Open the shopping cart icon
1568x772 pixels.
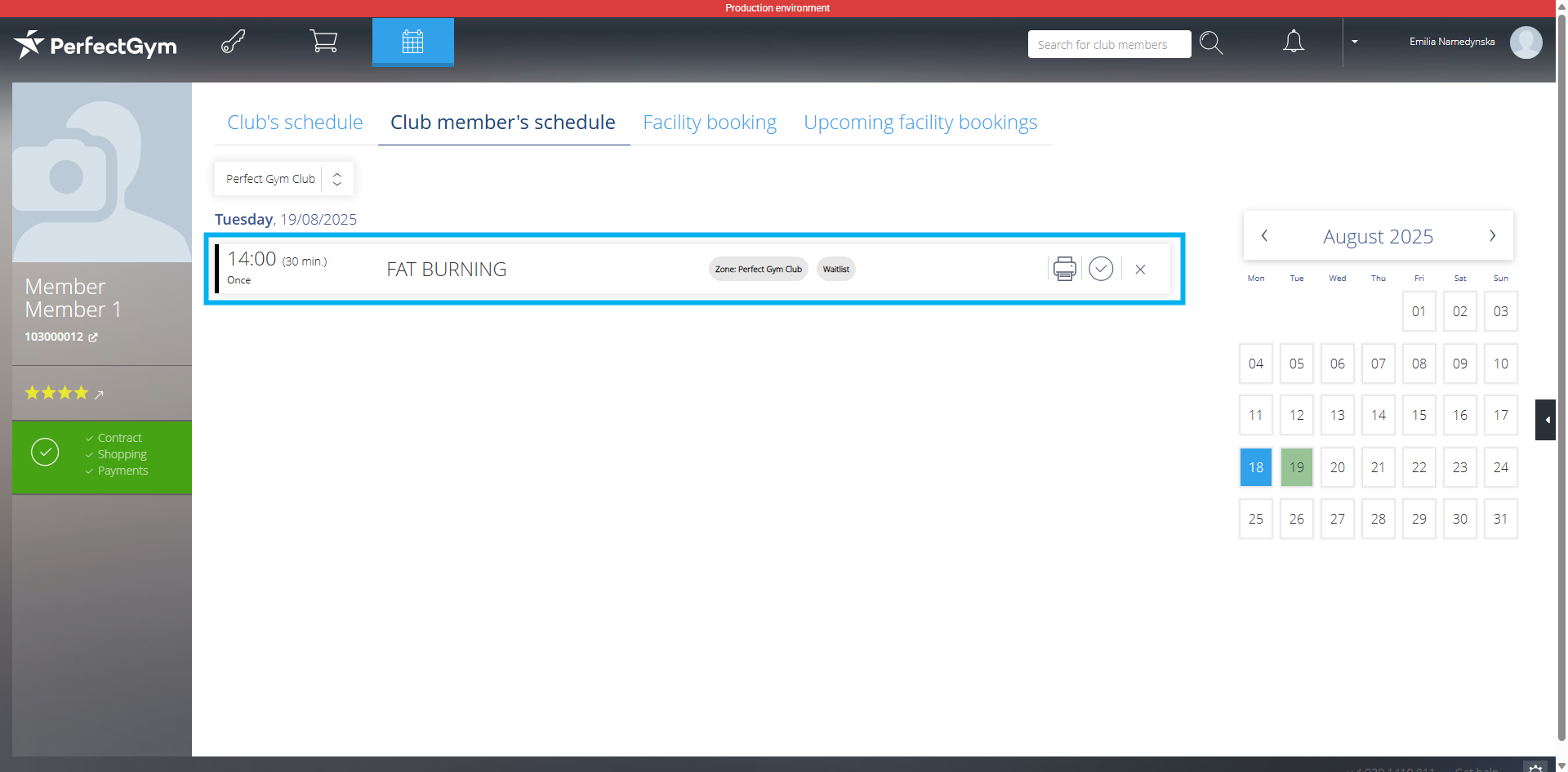click(323, 41)
